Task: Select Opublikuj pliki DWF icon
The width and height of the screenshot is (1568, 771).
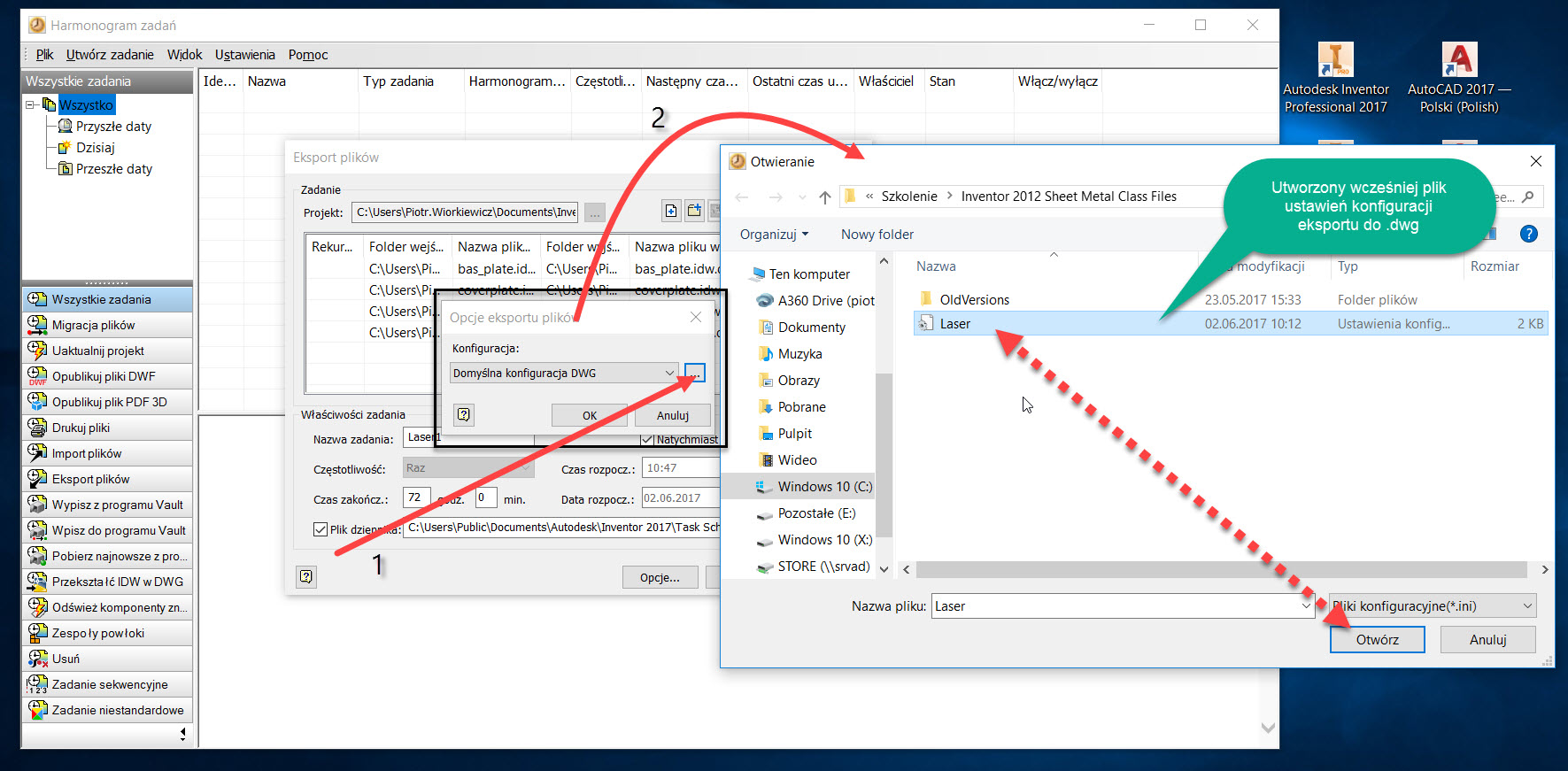Action: coord(37,376)
